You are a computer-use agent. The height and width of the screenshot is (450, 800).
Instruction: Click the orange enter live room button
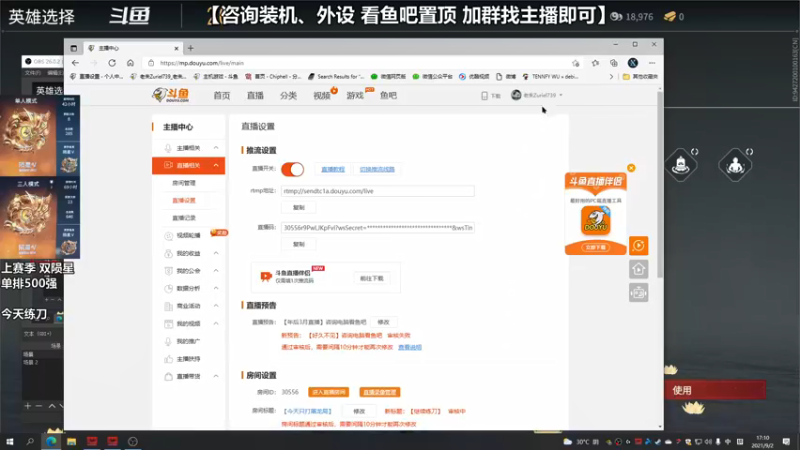pos(329,392)
